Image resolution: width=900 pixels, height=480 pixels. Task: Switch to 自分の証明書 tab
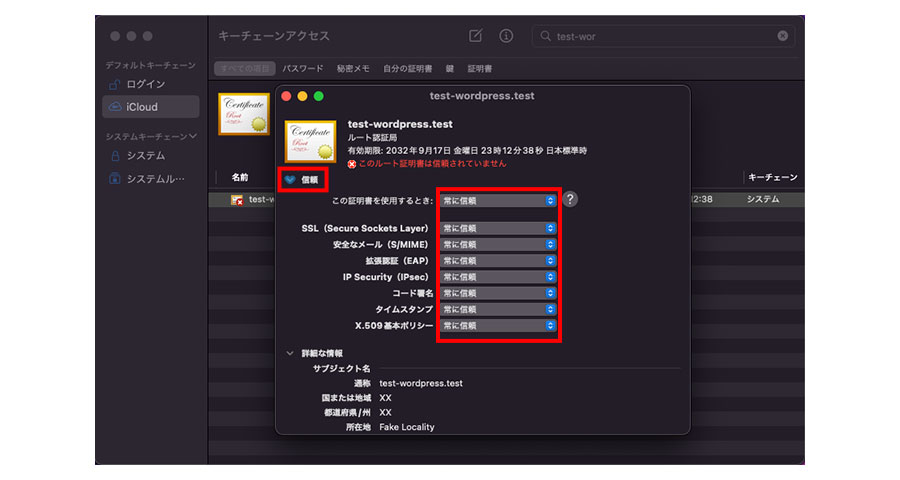(408, 69)
